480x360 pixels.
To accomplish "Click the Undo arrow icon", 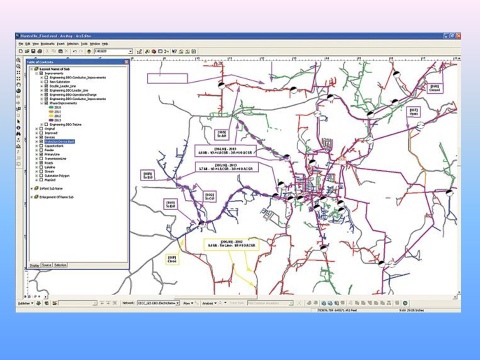I will [75, 51].
